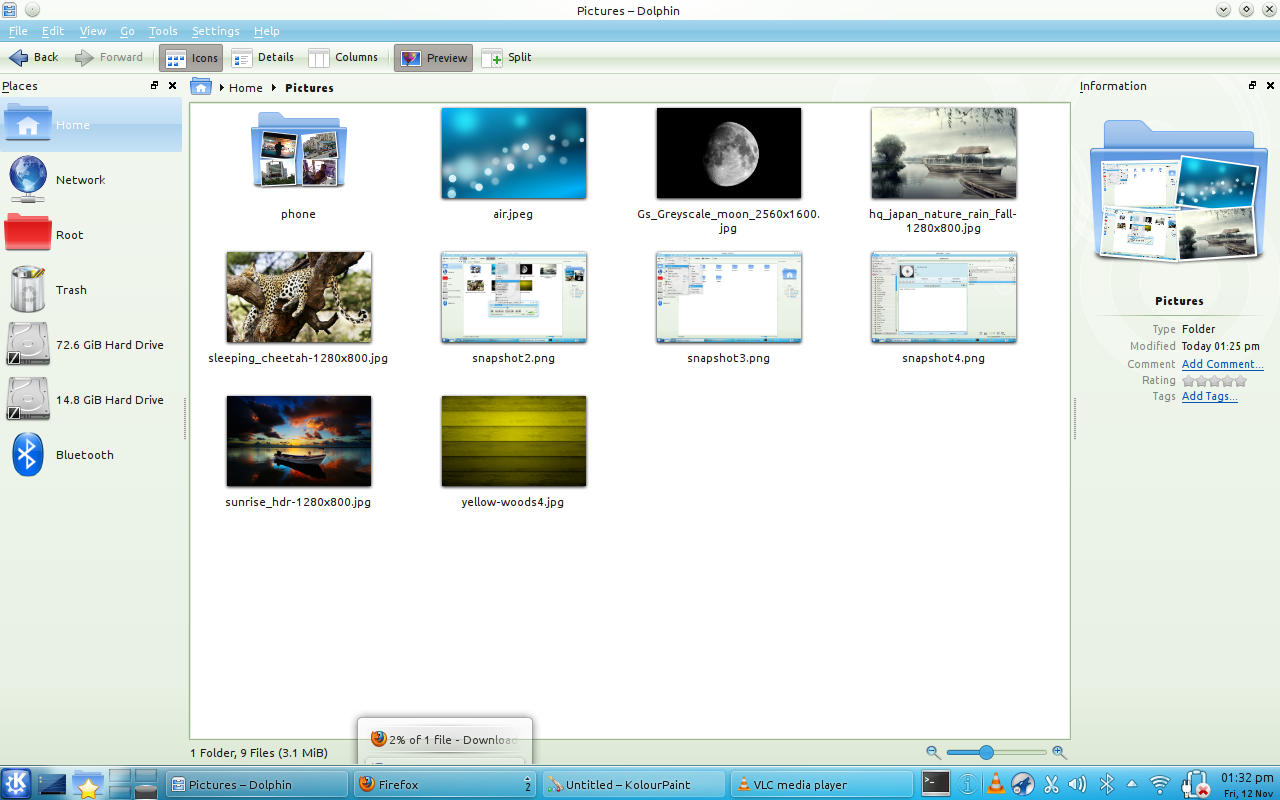This screenshot has height=800, width=1280.
Task: Open Root folder in Places
Action: click(x=91, y=235)
